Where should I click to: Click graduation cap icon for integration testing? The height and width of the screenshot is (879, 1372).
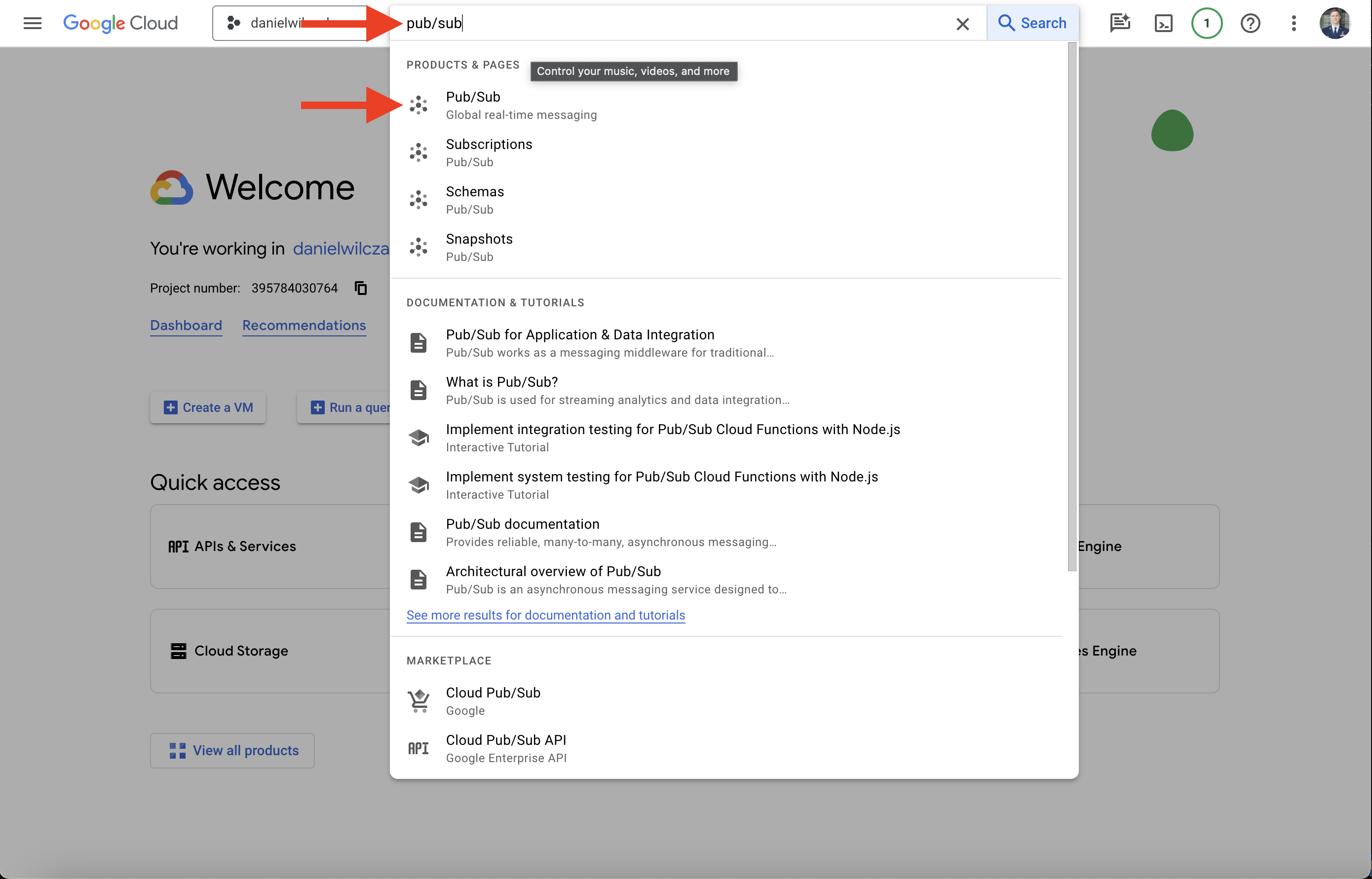click(x=419, y=438)
